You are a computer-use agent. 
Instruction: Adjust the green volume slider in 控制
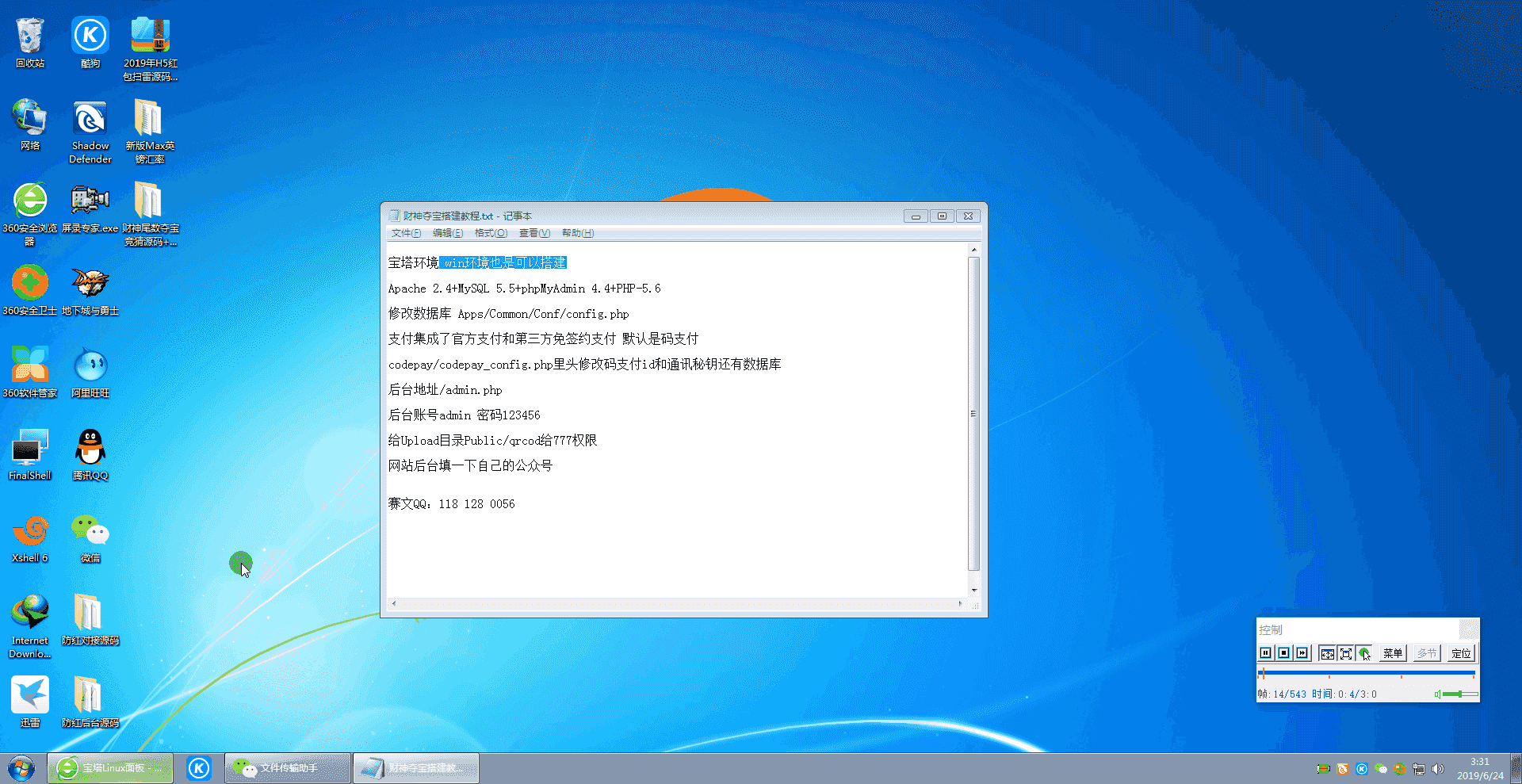1460,694
